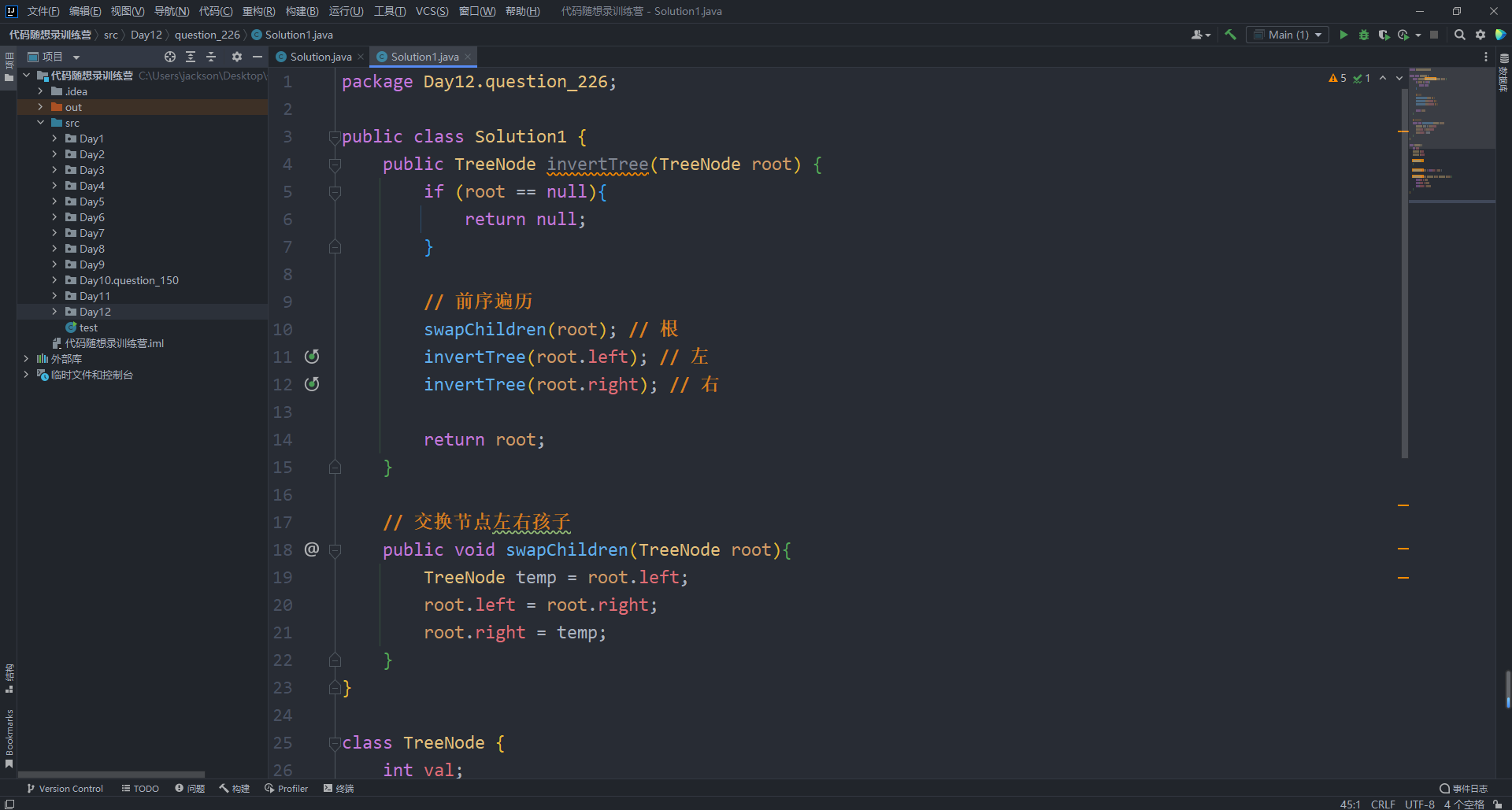Screen dimensions: 1512x810
Task: Open Search Everywhere magnifier icon
Action: pyautogui.click(x=1459, y=35)
